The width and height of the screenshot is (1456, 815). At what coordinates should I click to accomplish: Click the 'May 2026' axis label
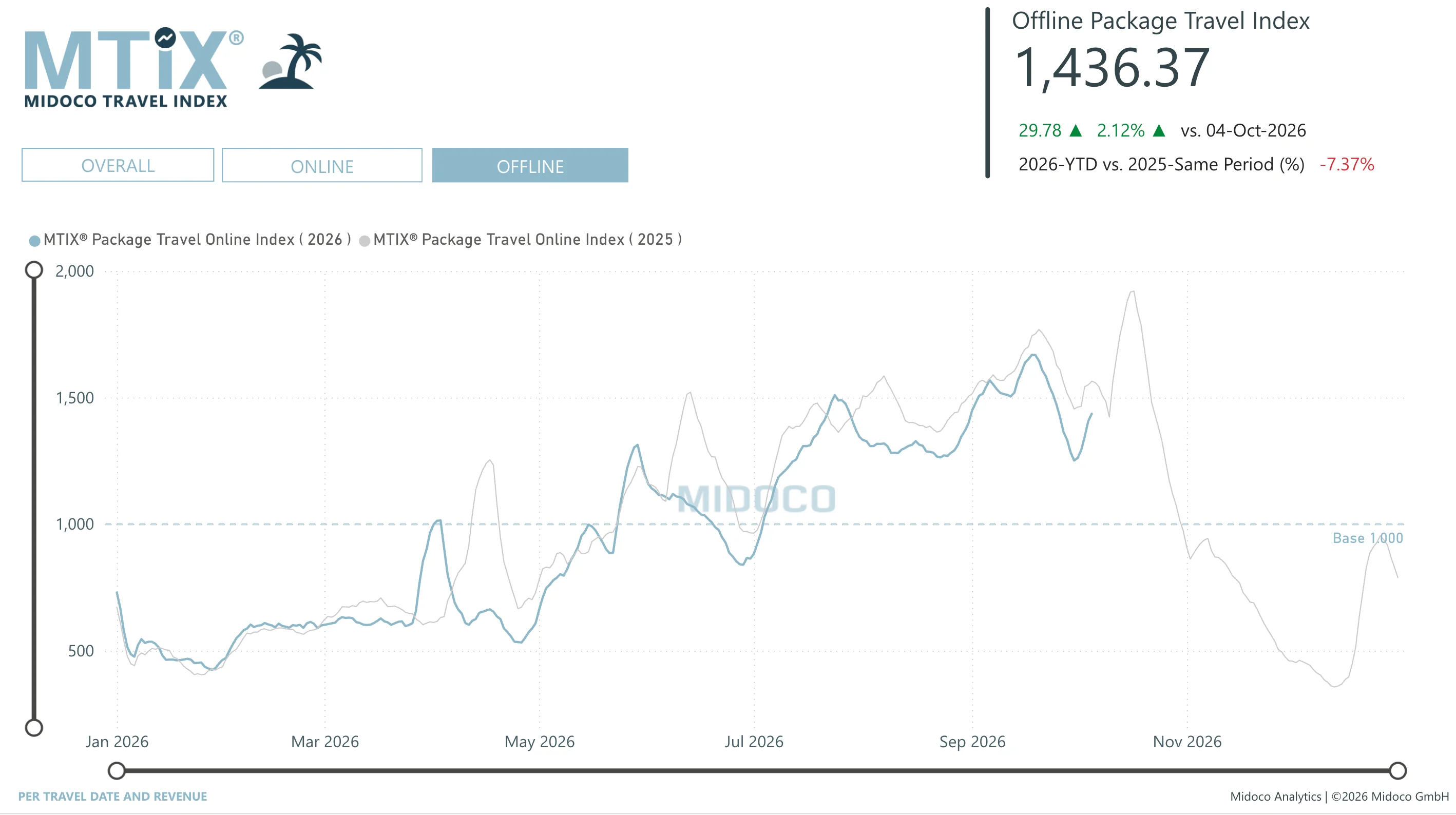click(x=540, y=742)
